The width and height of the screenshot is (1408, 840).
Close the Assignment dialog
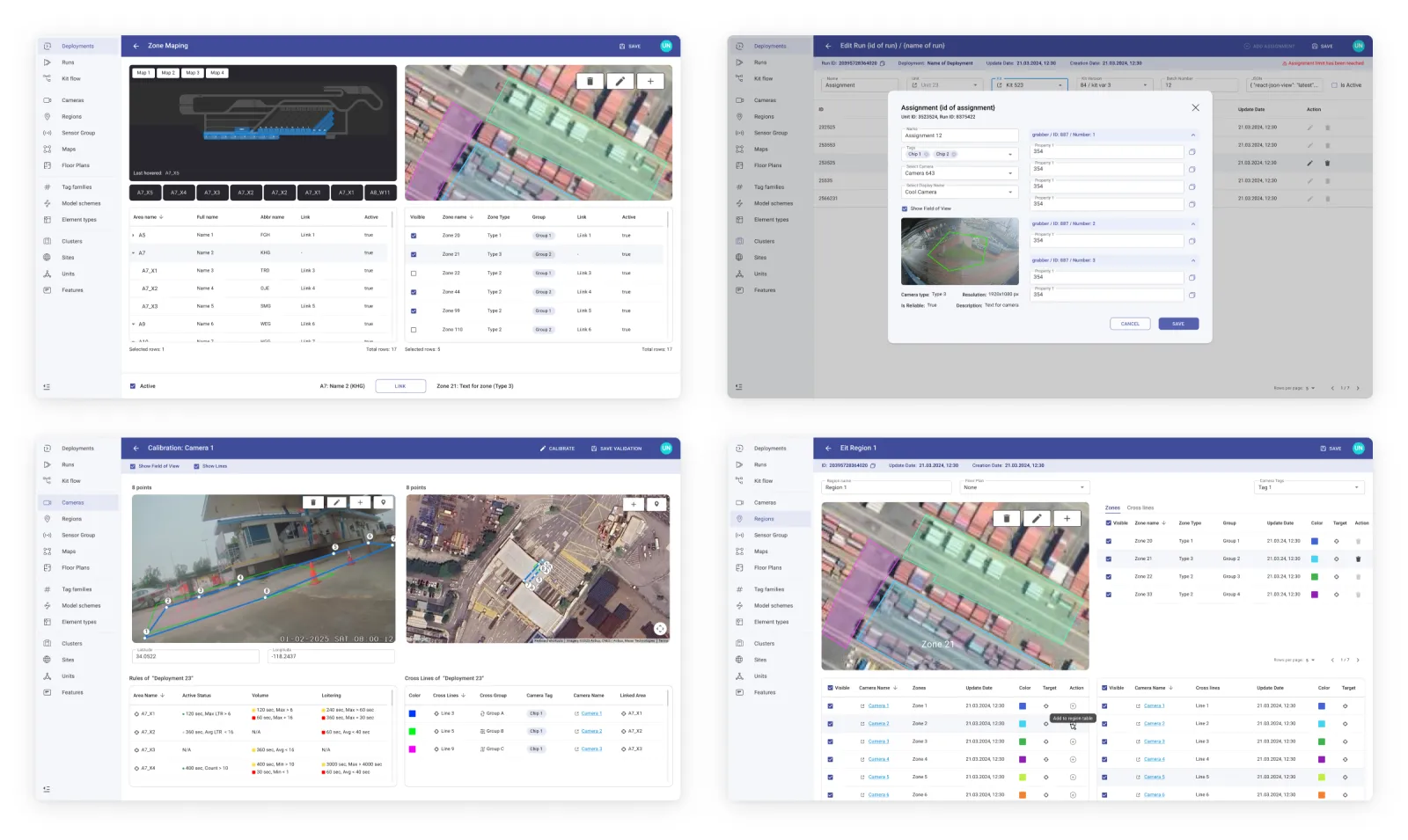(1195, 107)
